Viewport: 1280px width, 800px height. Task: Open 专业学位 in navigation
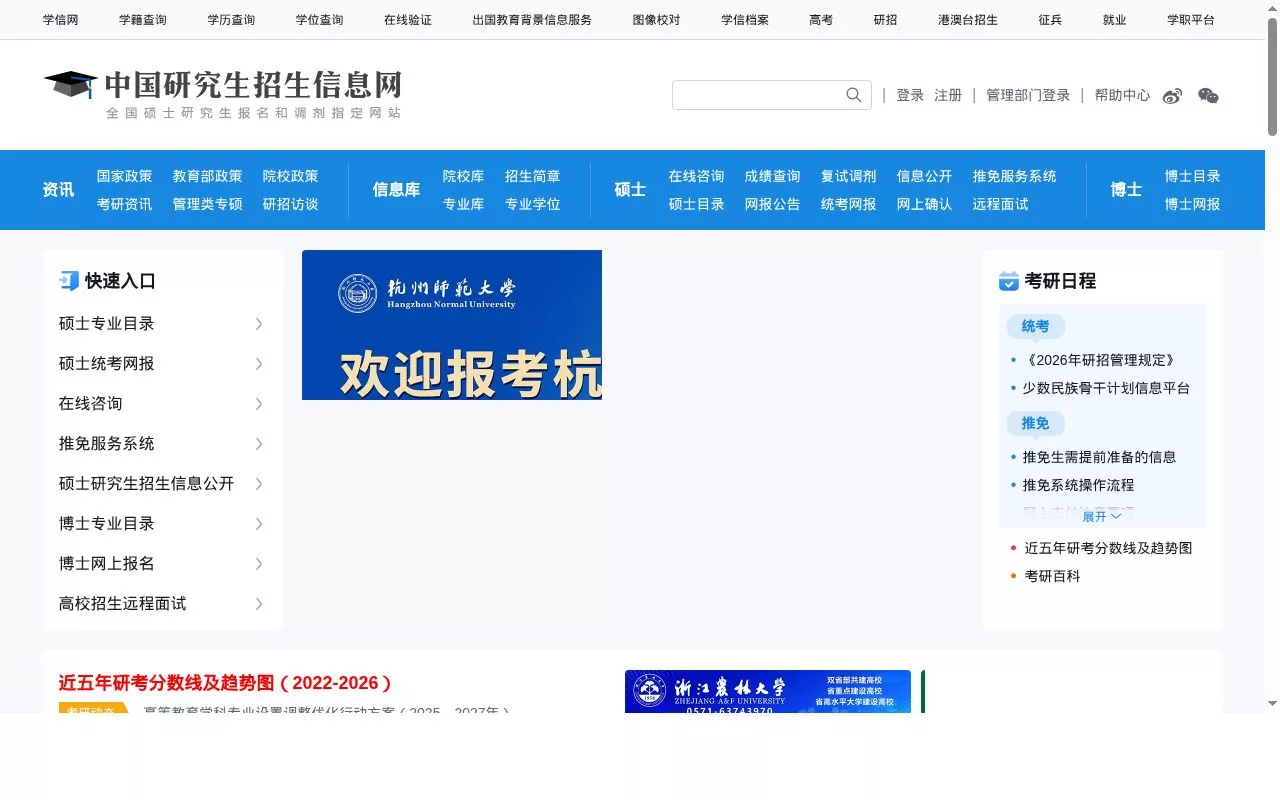tap(533, 204)
